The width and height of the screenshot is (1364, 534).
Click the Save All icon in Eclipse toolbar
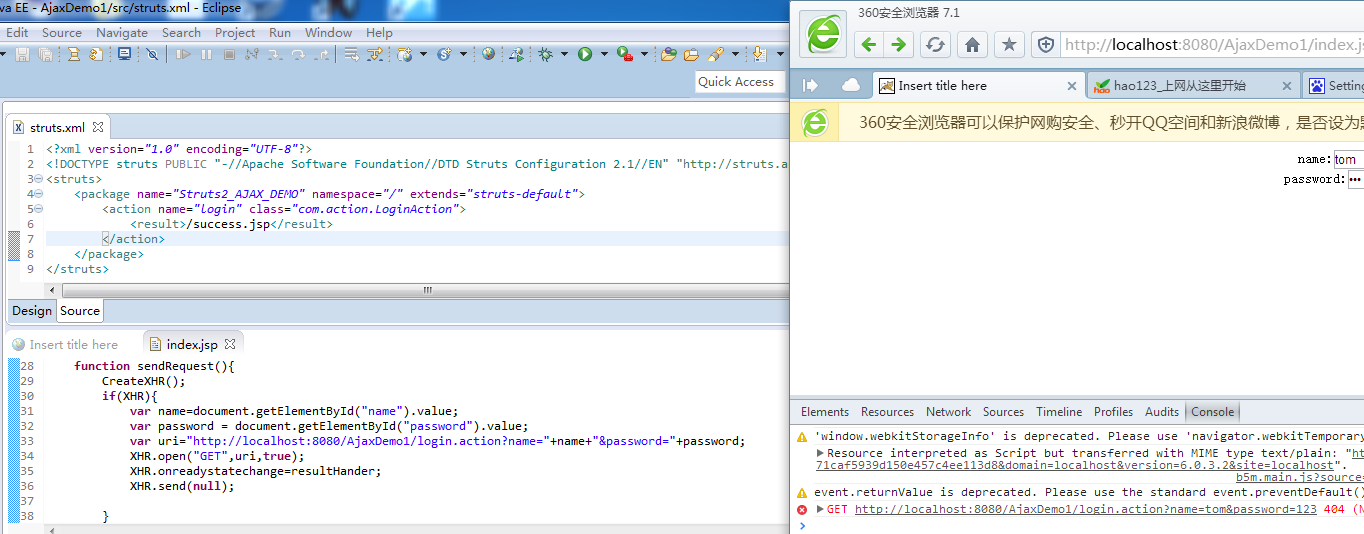point(45,54)
